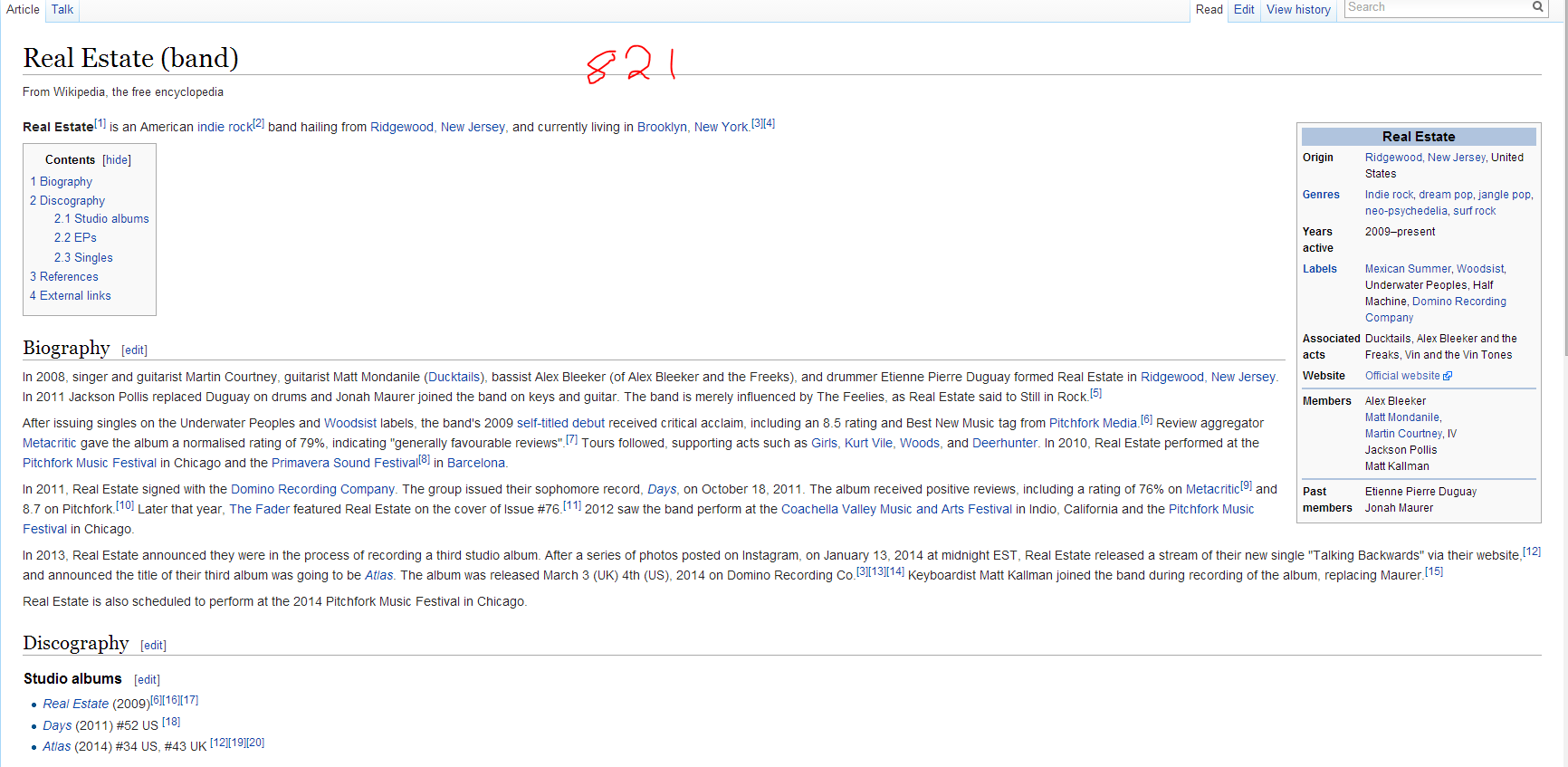Jump to 4 External links in contents
This screenshot has width=1568, height=767.
pos(71,296)
